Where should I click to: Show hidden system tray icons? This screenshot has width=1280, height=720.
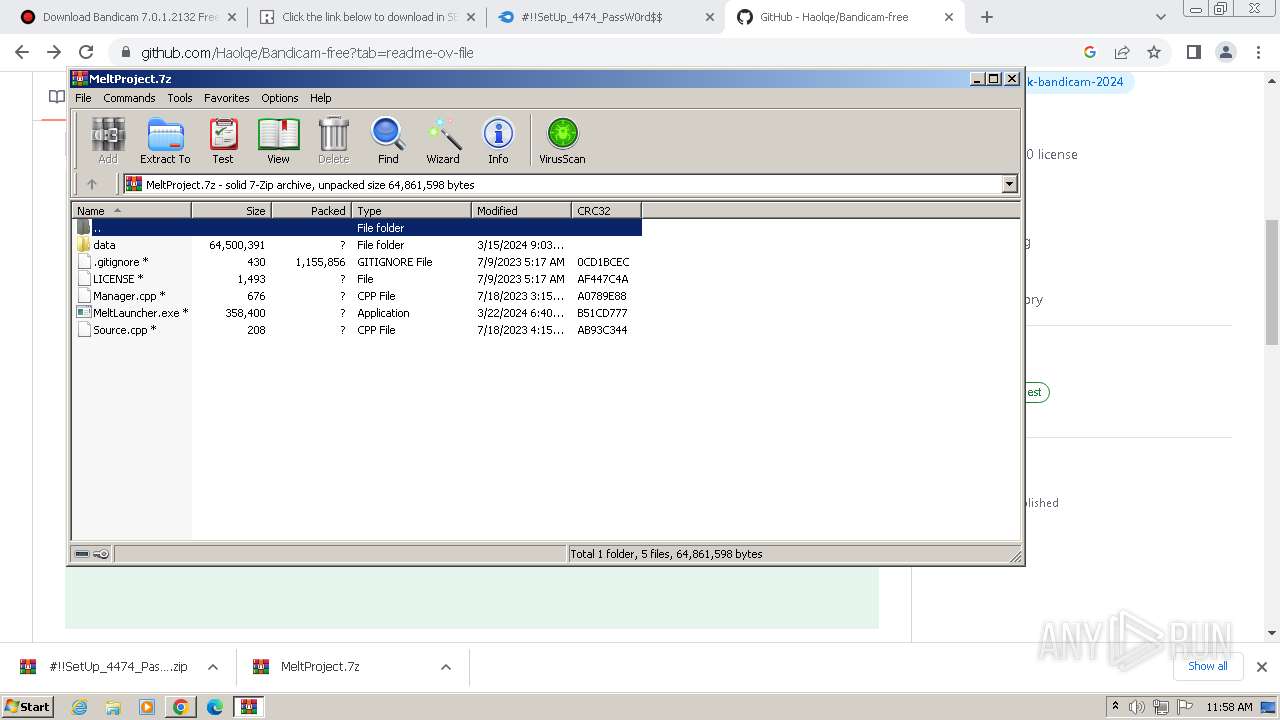[x=1115, y=707]
